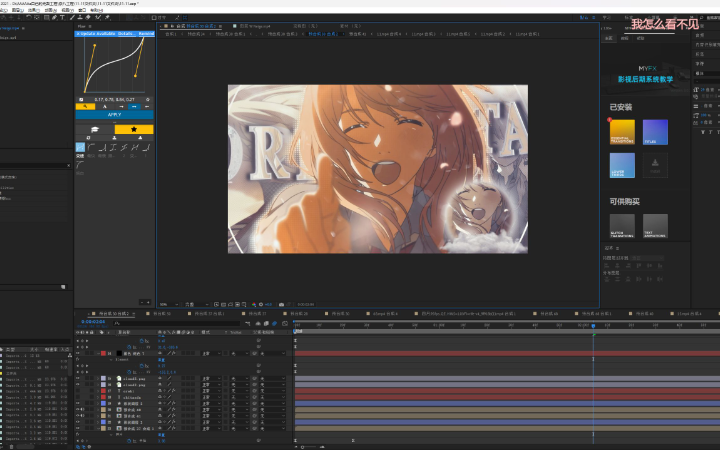Screen dimensions: 720x450
Task: Click the Details link in update banner
Action: (127, 34)
